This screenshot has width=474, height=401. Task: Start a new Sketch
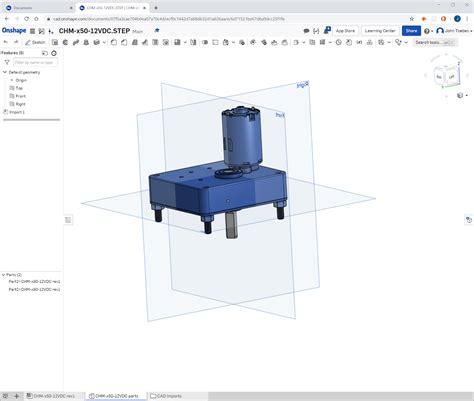(35, 42)
